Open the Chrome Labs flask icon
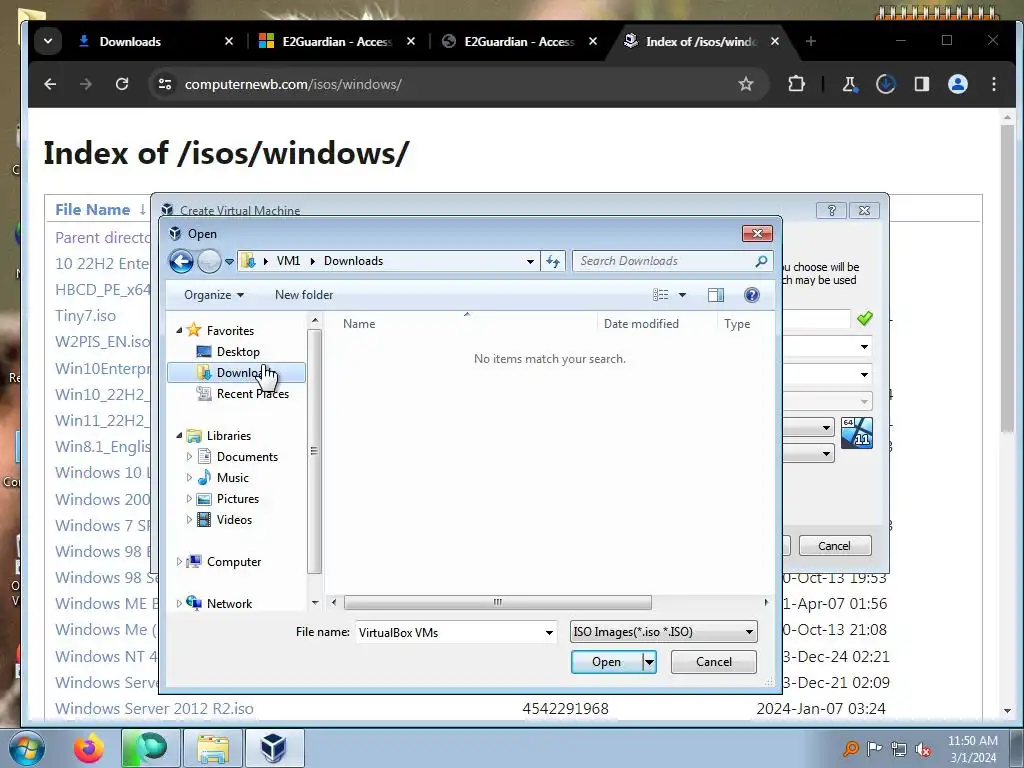This screenshot has height=768, width=1024. pyautogui.click(x=850, y=84)
